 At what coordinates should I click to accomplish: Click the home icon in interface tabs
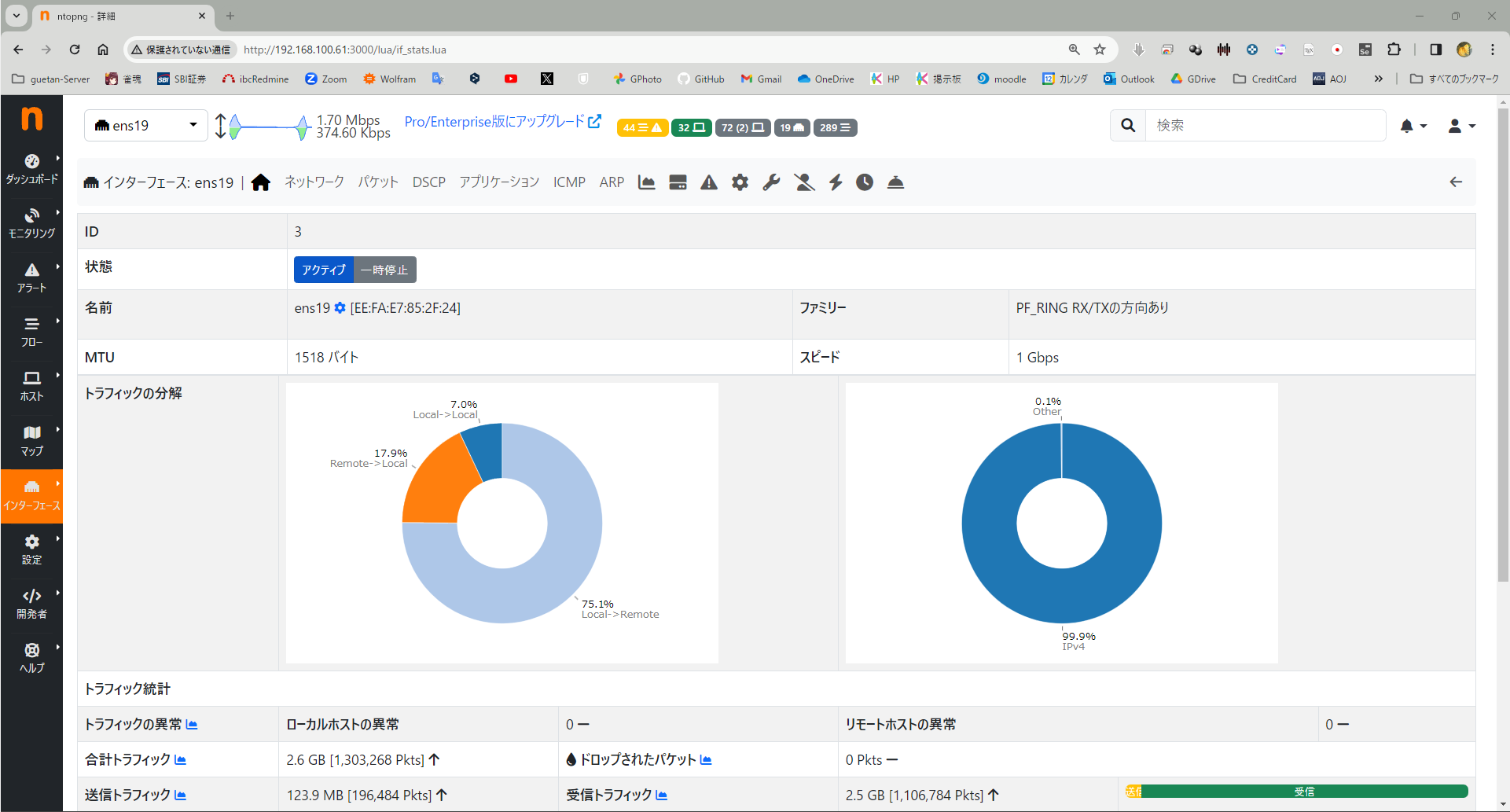[261, 182]
